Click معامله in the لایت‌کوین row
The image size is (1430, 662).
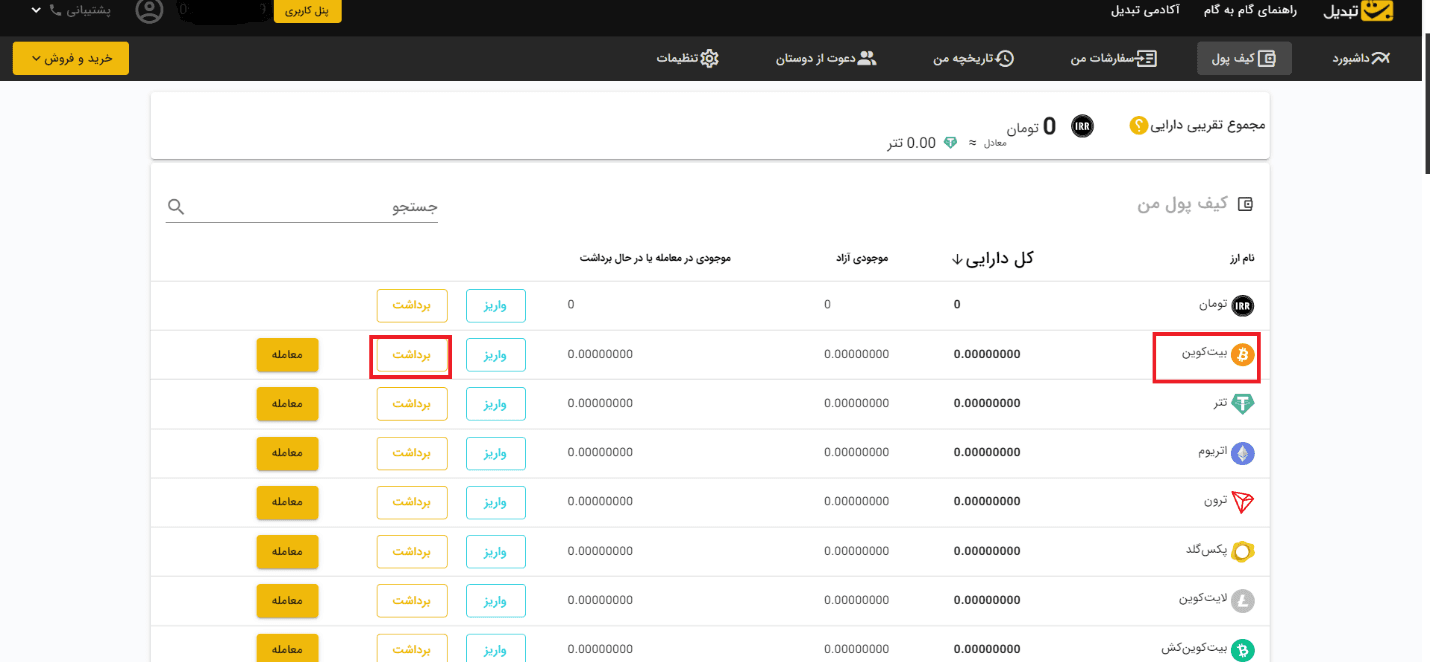tap(288, 601)
